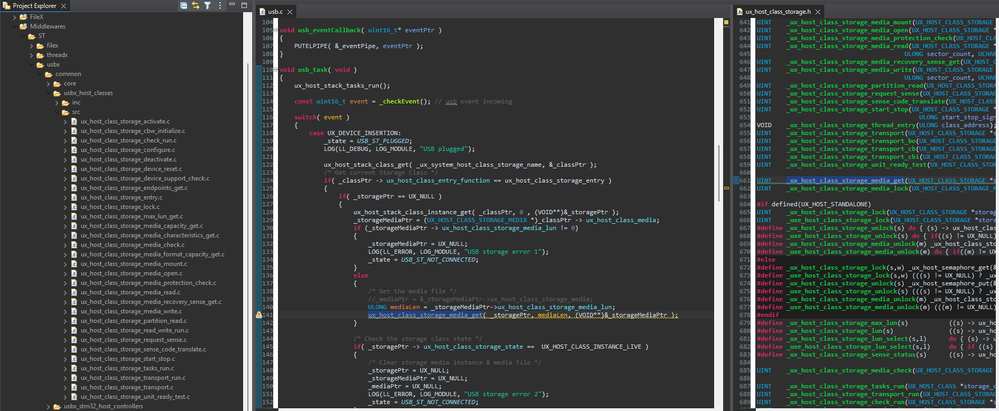Image resolution: width=999 pixels, height=411 pixels.
Task: Click C file icon of ux_host_class_storage_transport.c
Action: (x=74, y=387)
